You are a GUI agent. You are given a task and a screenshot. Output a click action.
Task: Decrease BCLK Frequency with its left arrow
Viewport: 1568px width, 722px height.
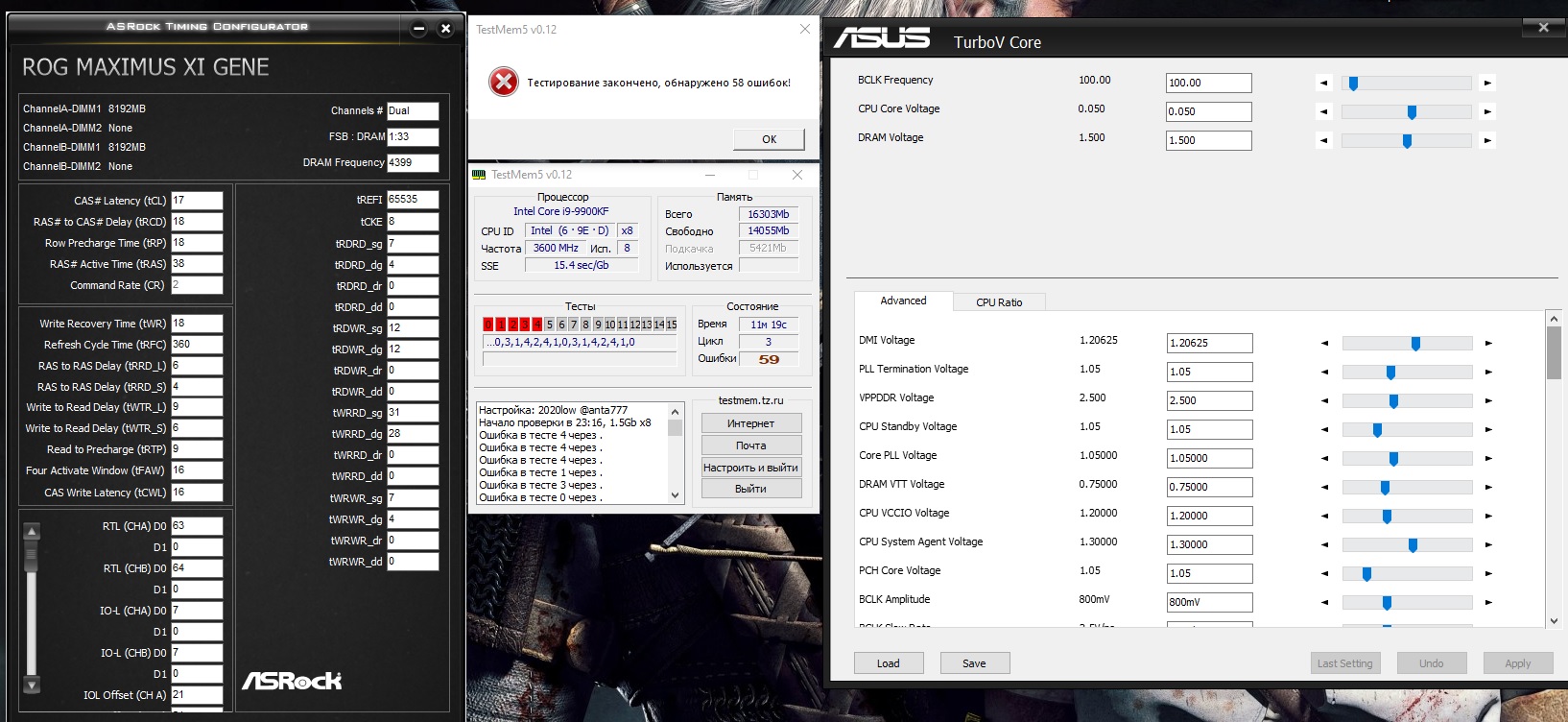[x=1324, y=83]
